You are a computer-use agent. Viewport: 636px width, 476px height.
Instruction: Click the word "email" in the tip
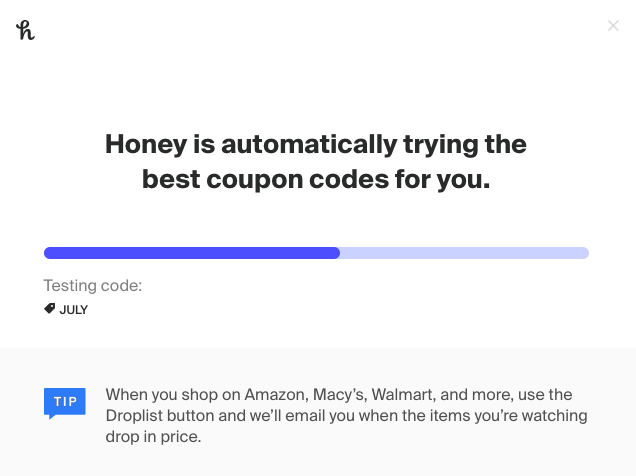(x=305, y=416)
